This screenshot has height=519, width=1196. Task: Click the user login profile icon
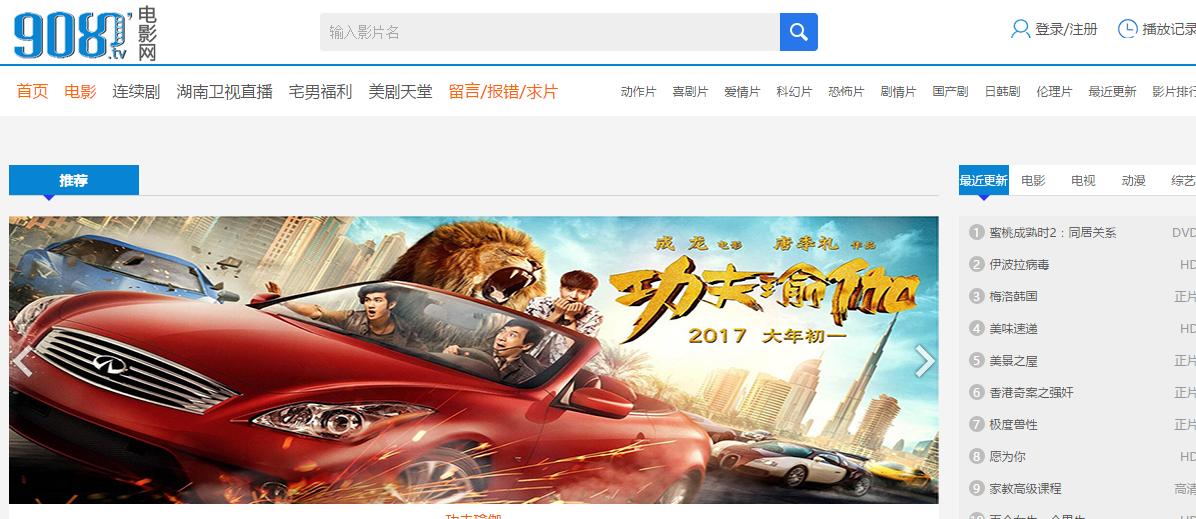(x=1020, y=29)
